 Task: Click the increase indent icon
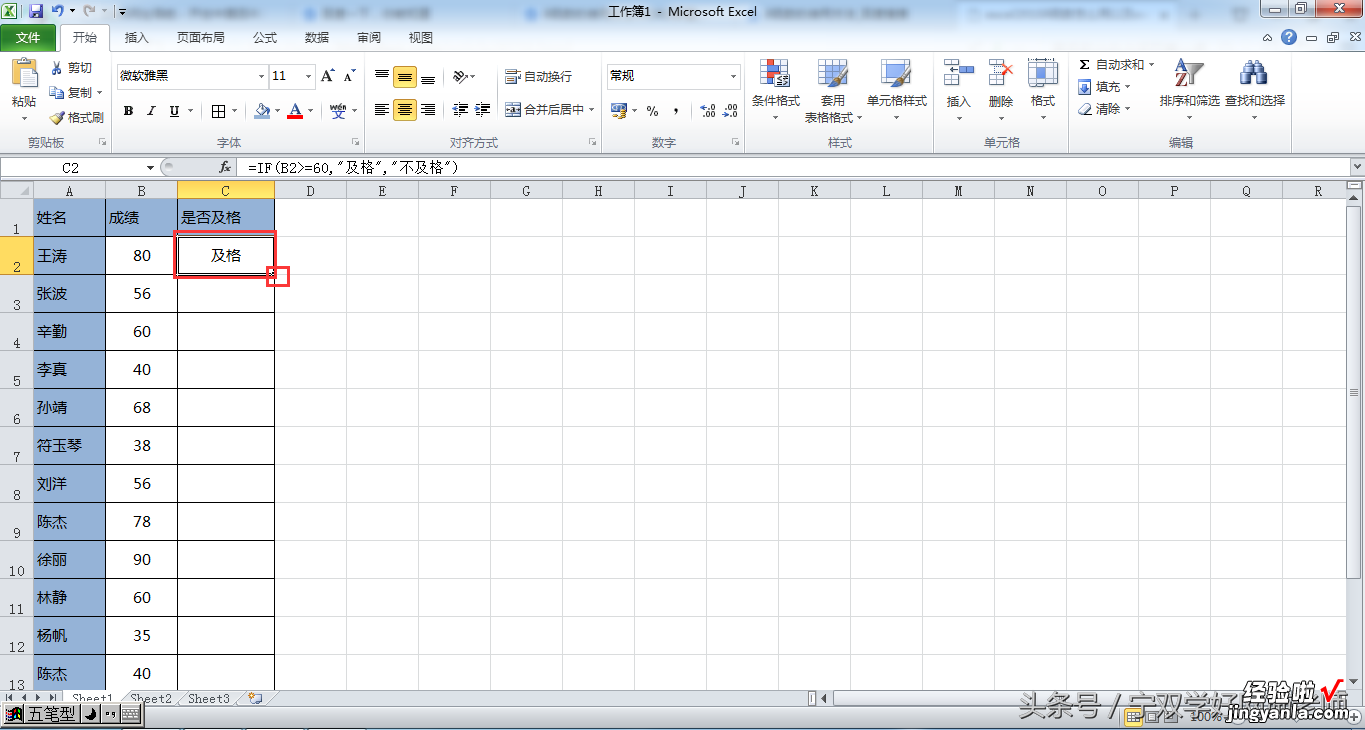click(x=483, y=110)
